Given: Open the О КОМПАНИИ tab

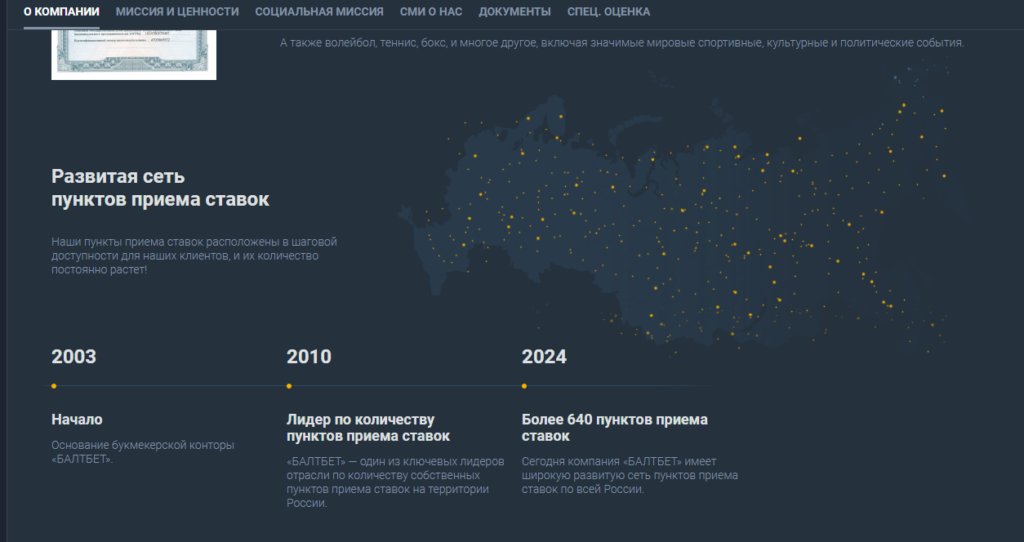Looking at the screenshot, I should pos(61,12).
